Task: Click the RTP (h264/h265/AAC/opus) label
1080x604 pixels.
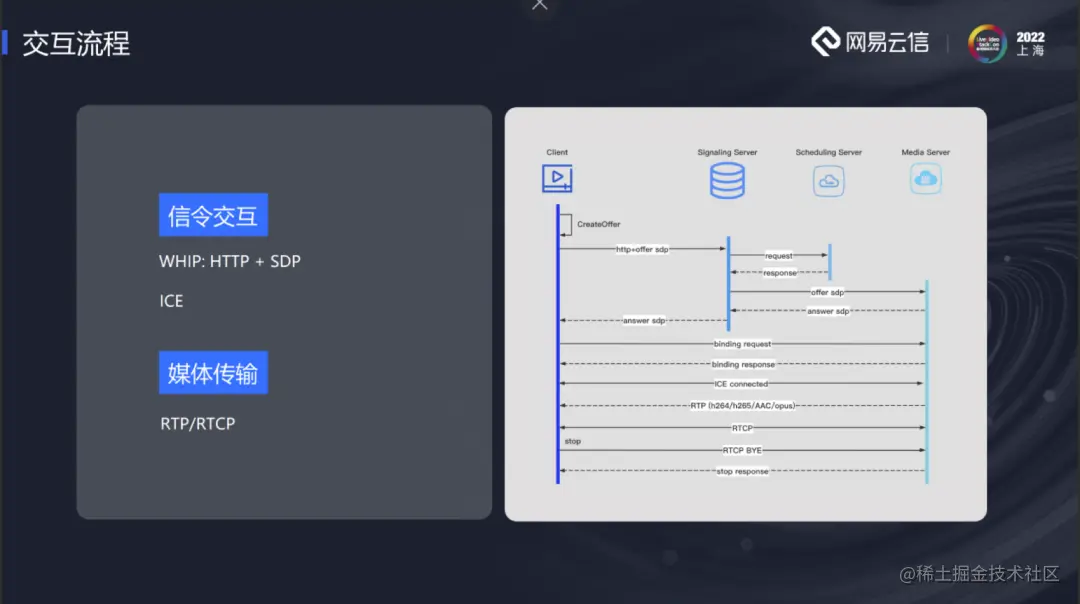Action: (x=742, y=406)
